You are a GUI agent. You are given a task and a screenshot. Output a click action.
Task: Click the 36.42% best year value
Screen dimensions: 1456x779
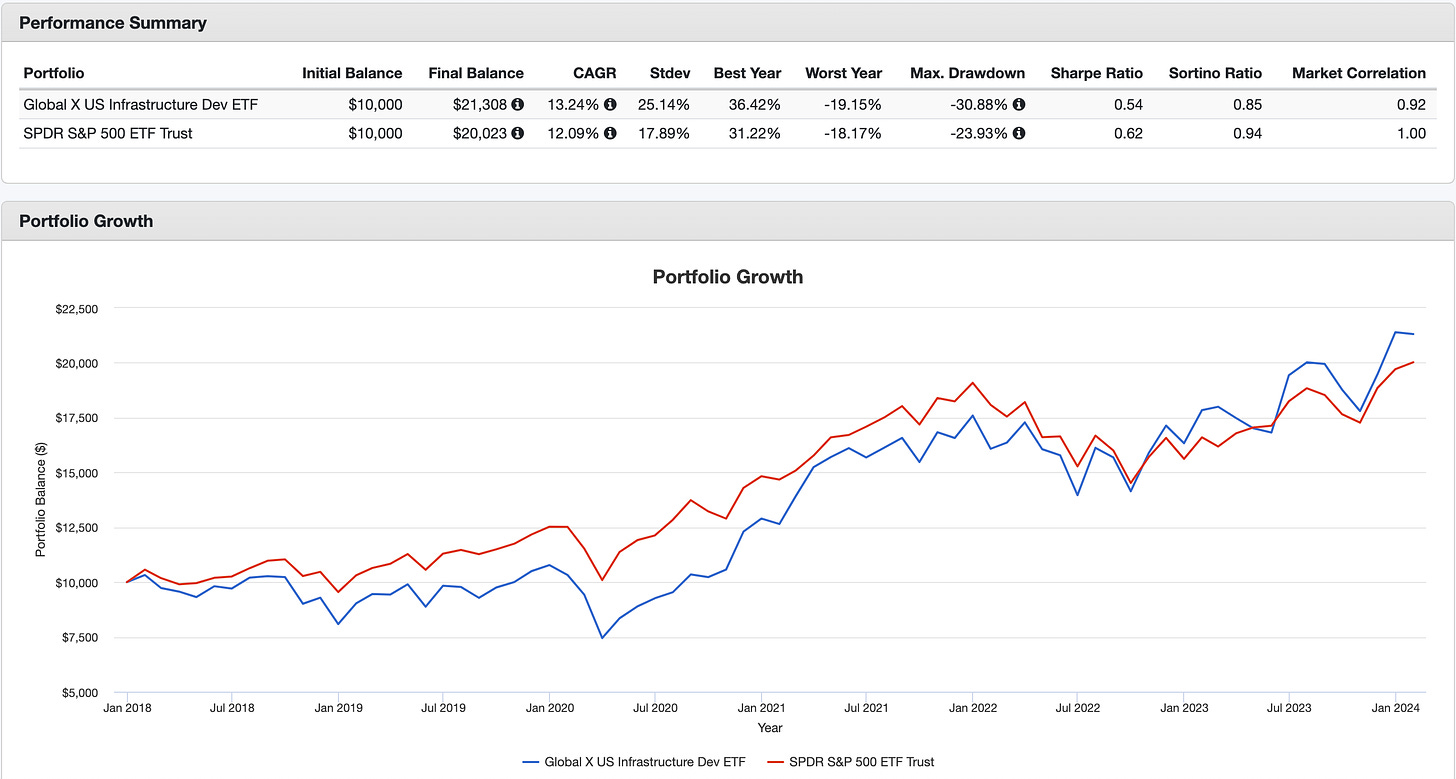(756, 104)
